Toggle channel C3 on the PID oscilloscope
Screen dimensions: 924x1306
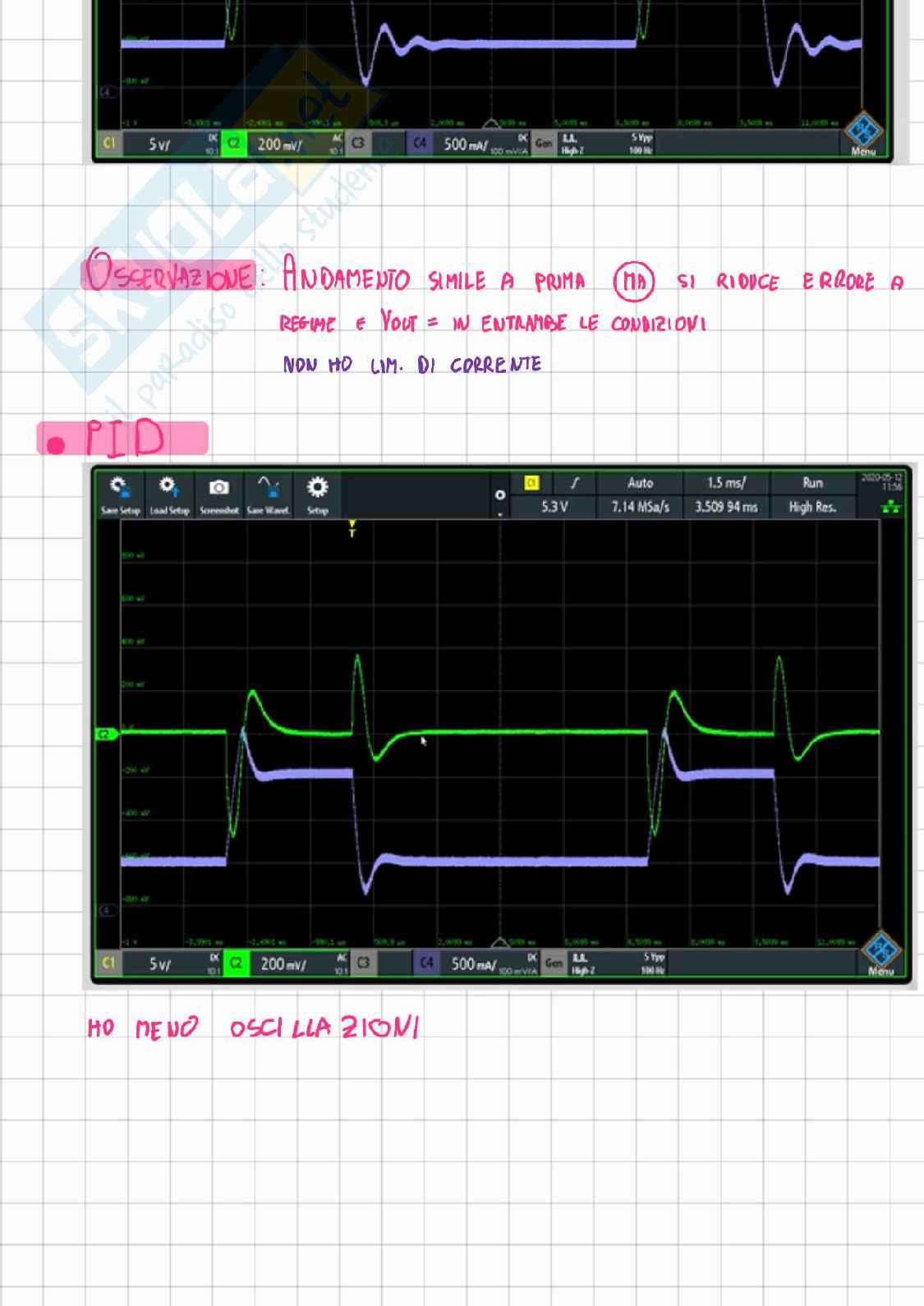click(x=363, y=963)
